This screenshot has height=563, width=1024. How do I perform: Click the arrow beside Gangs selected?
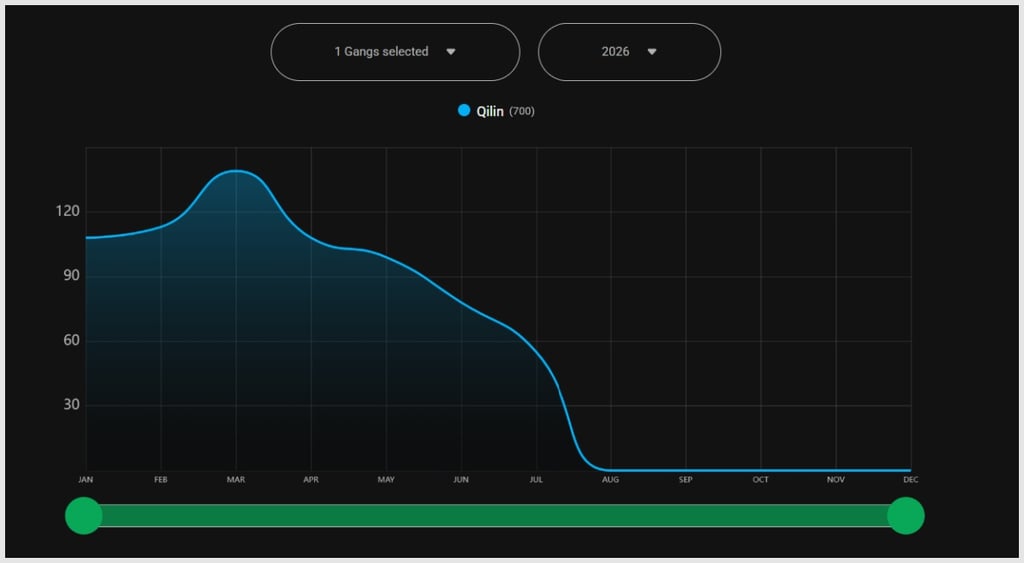pos(451,52)
